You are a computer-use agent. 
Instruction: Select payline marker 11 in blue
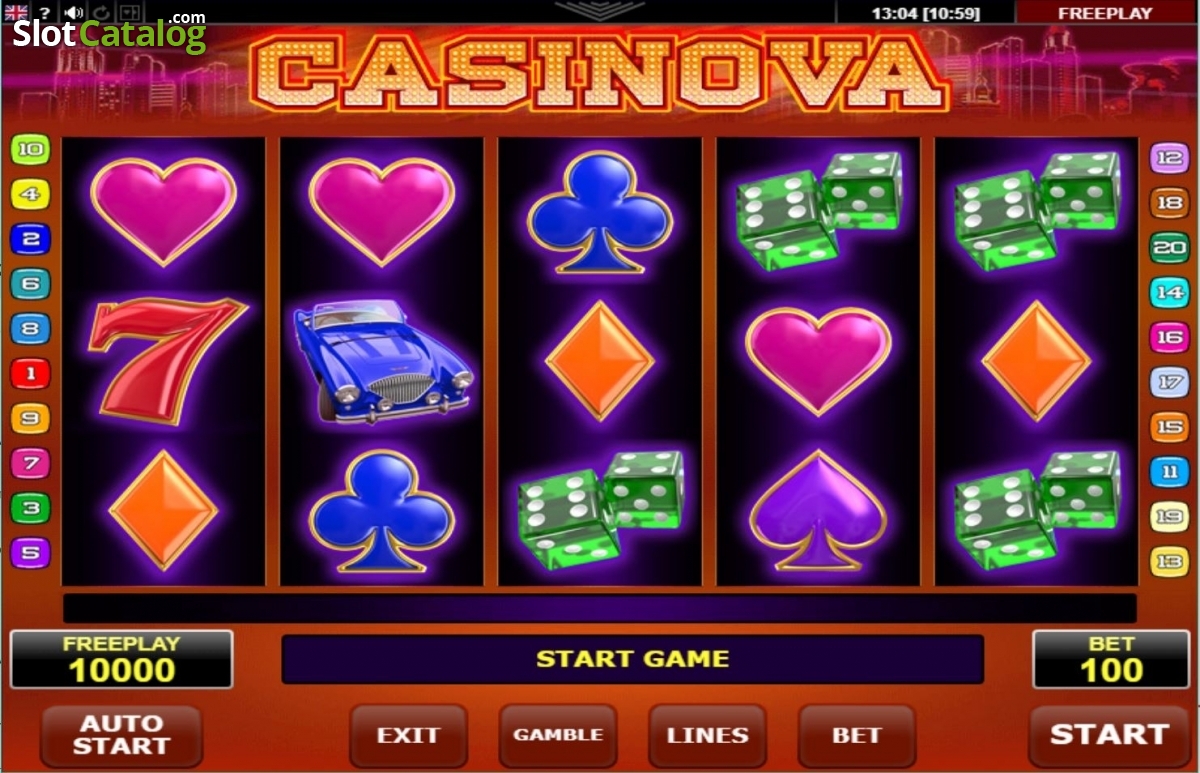pyautogui.click(x=1169, y=472)
